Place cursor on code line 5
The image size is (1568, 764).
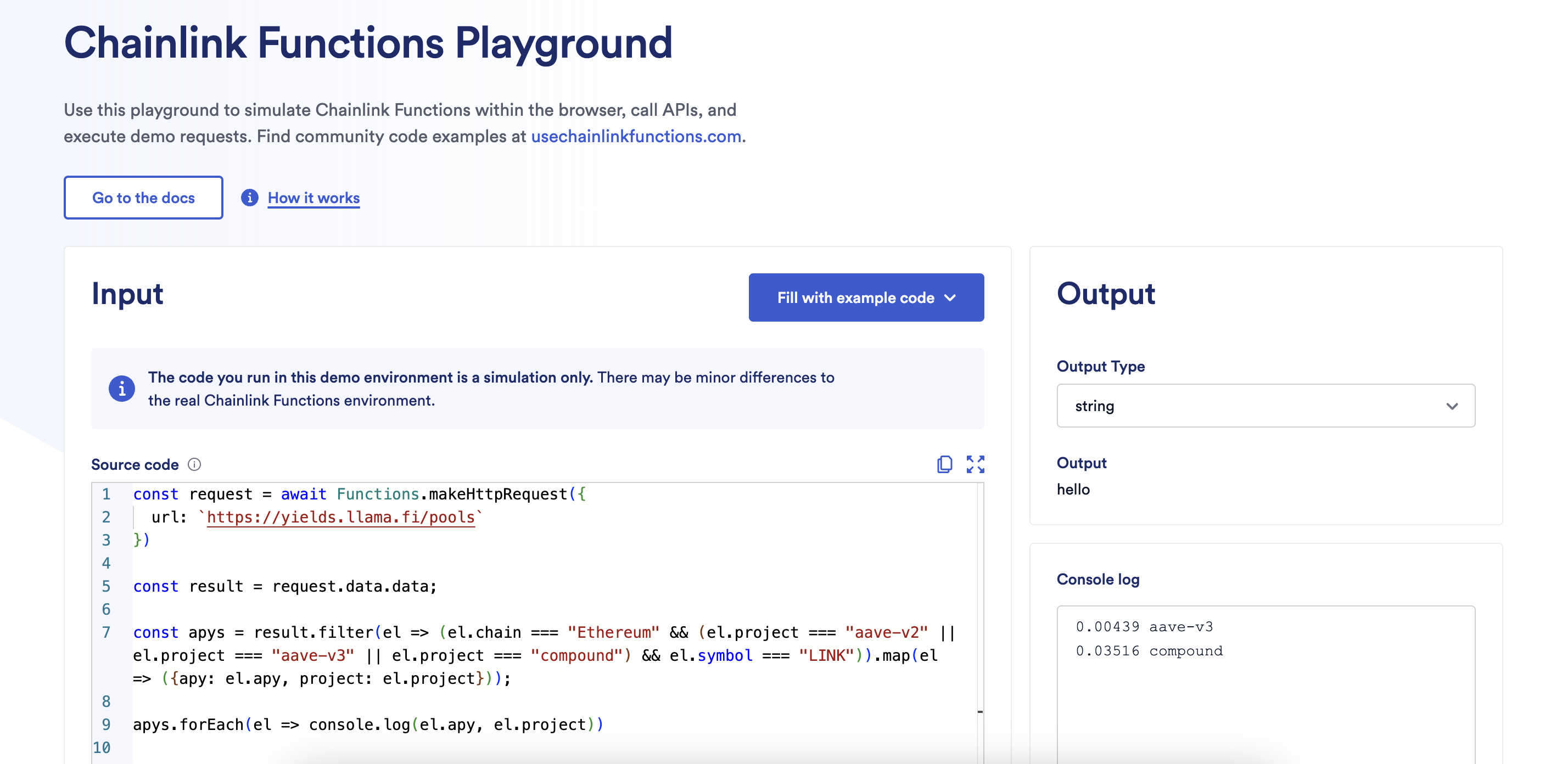pyautogui.click(x=285, y=586)
